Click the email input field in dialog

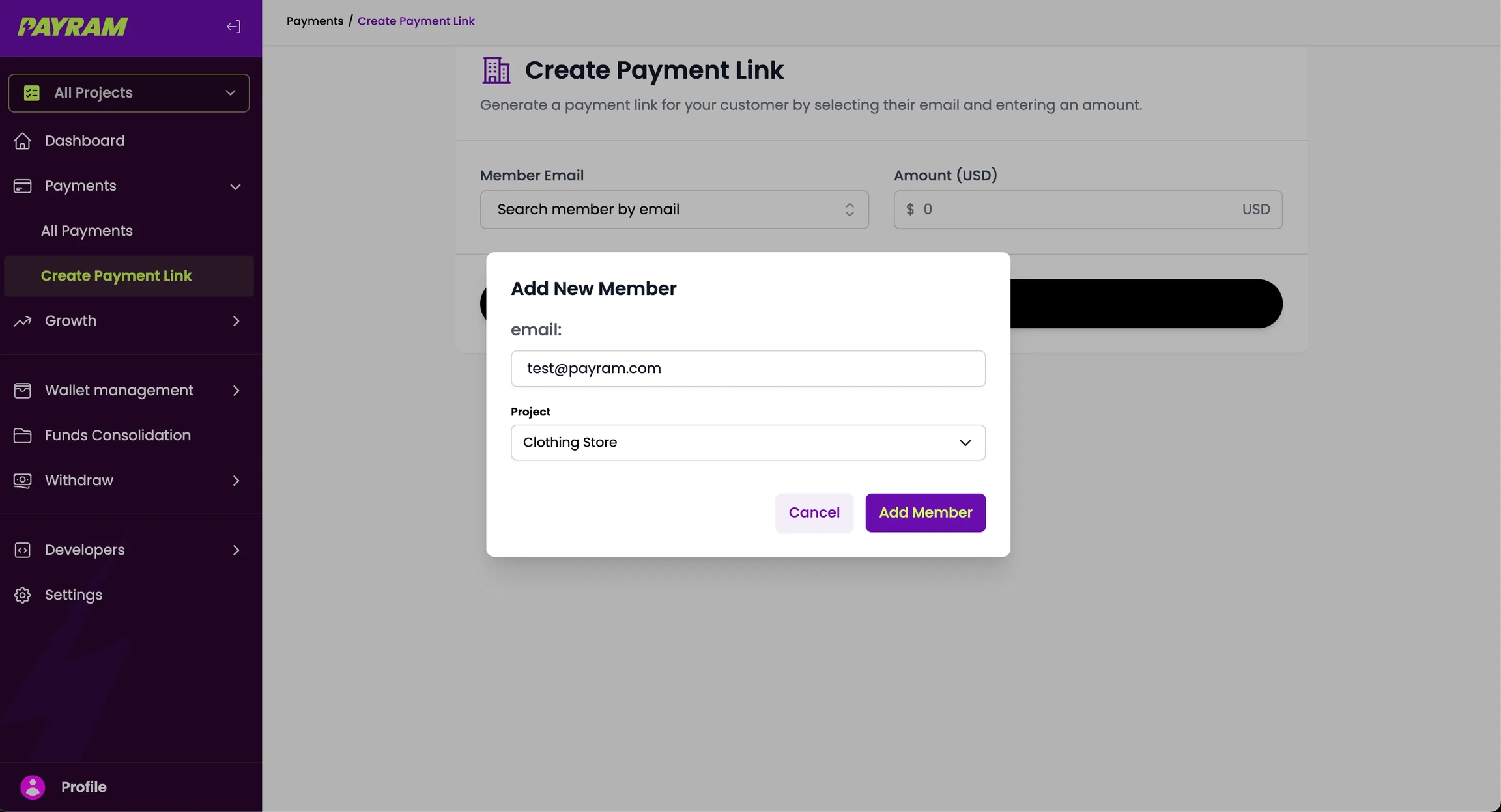pyautogui.click(x=747, y=369)
